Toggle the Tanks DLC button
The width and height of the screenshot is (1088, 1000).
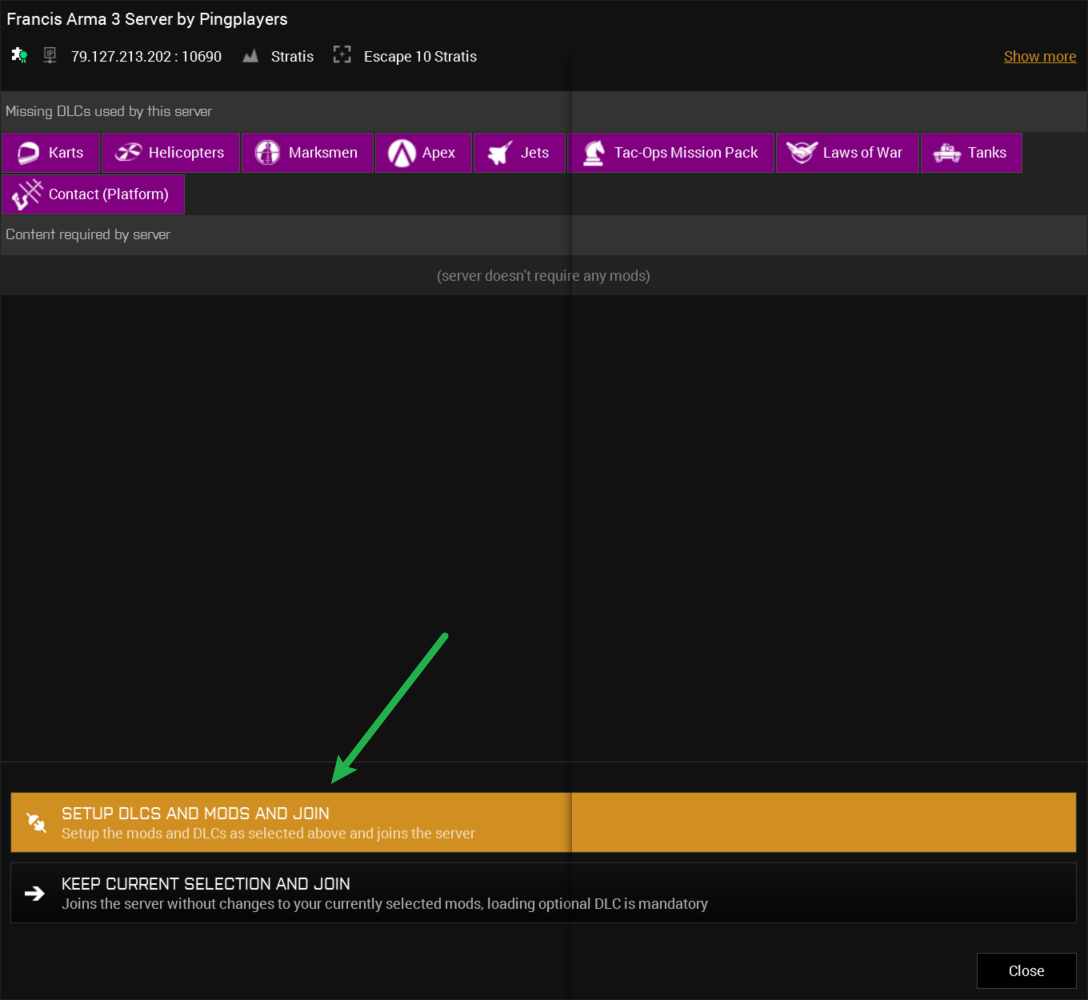click(x=971, y=153)
